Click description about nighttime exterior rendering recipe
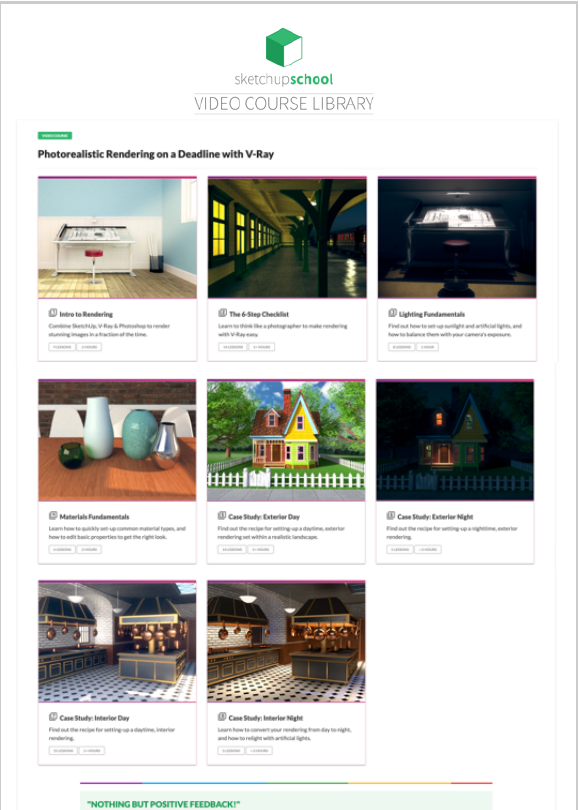The image size is (580, 810). (x=452, y=533)
